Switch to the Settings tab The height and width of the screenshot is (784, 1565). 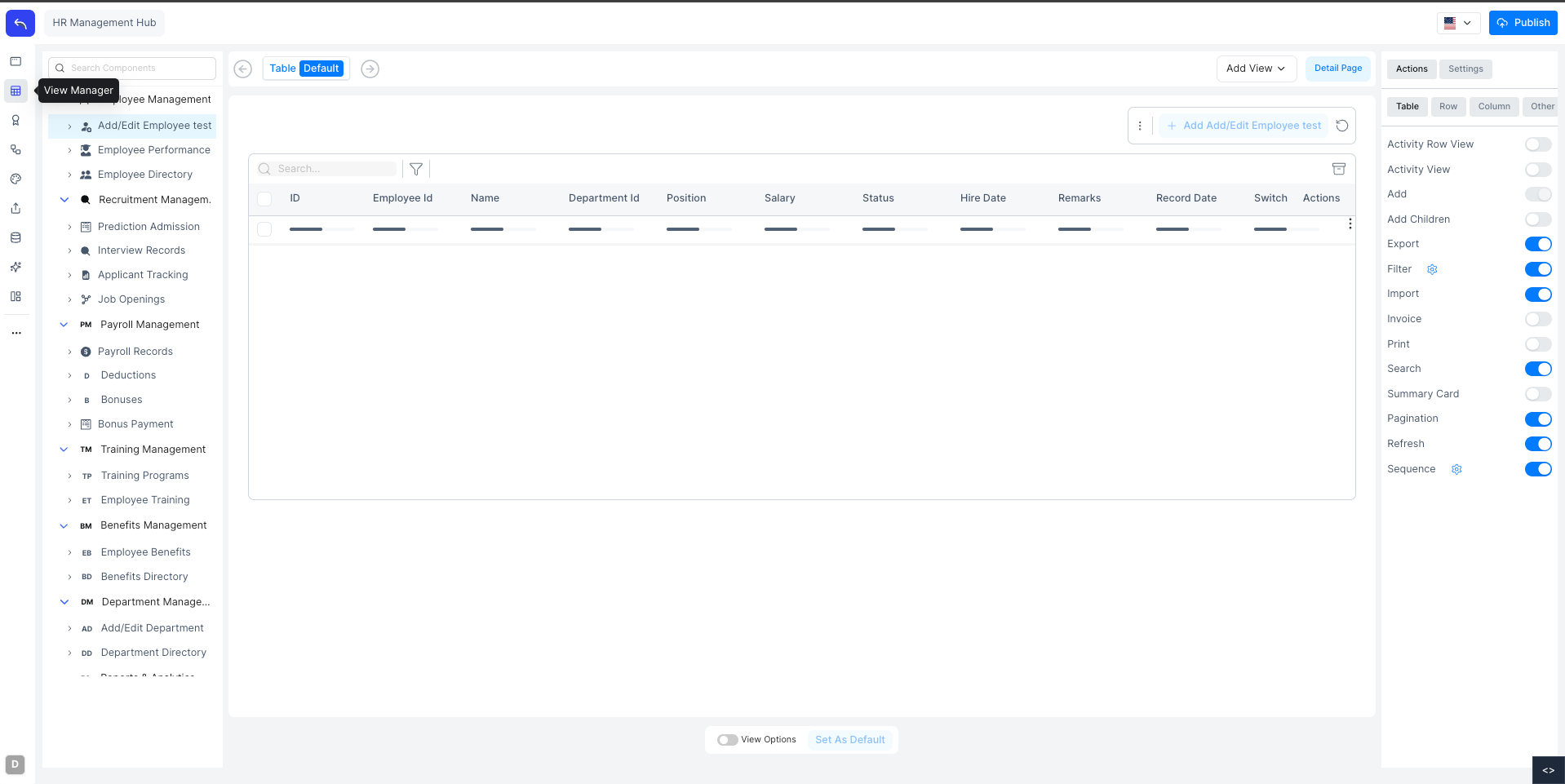tap(1465, 69)
